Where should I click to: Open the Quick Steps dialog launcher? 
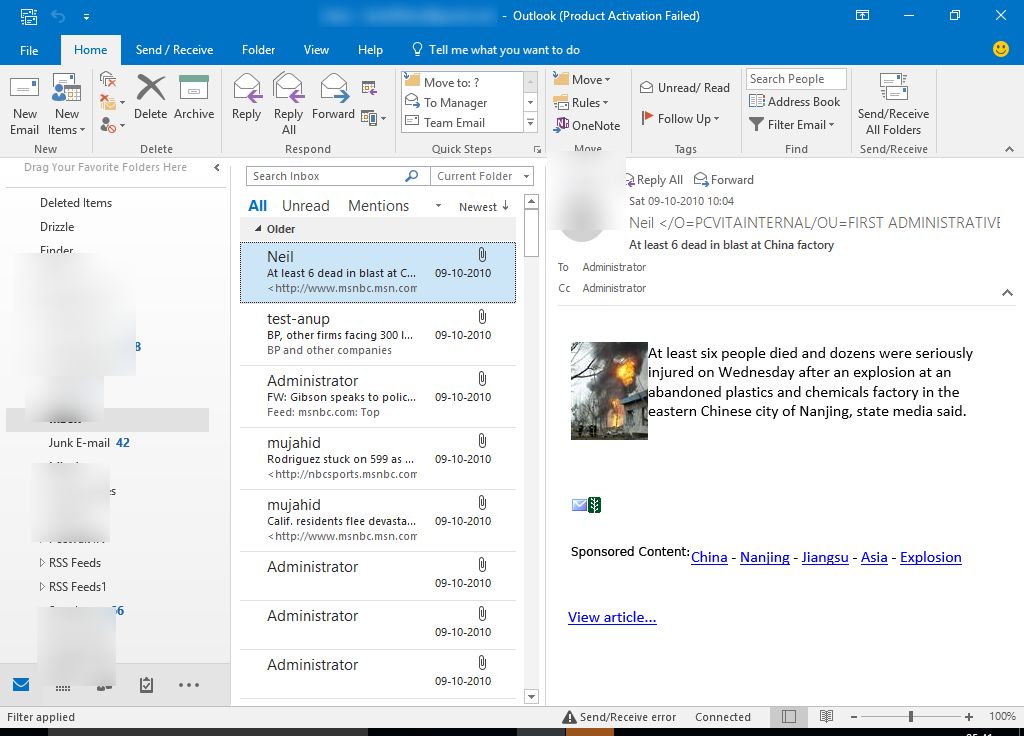537,150
